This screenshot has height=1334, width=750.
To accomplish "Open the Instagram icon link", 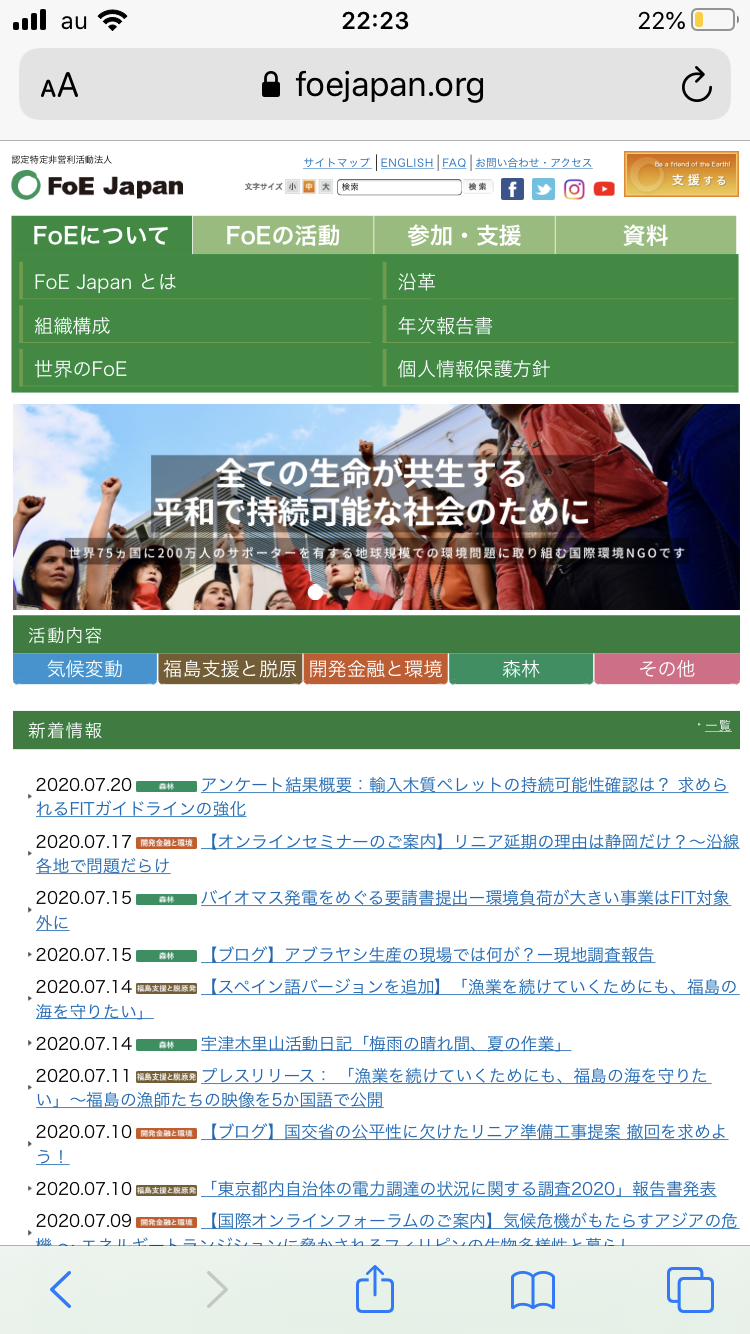I will tap(574, 189).
